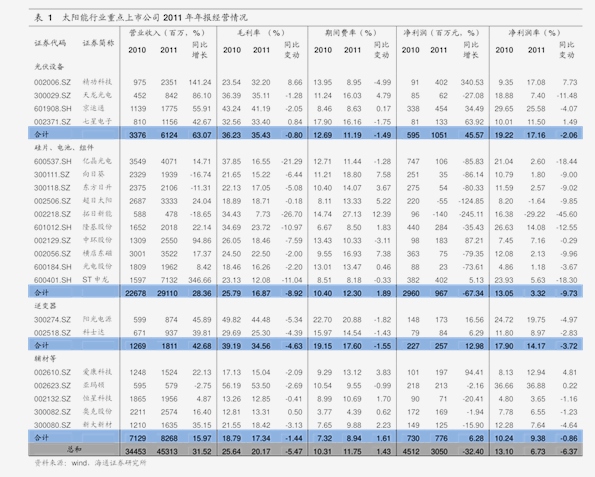This screenshot has height=477, width=595.
Task: Select stock code 600401.SH
Action: click(53, 280)
